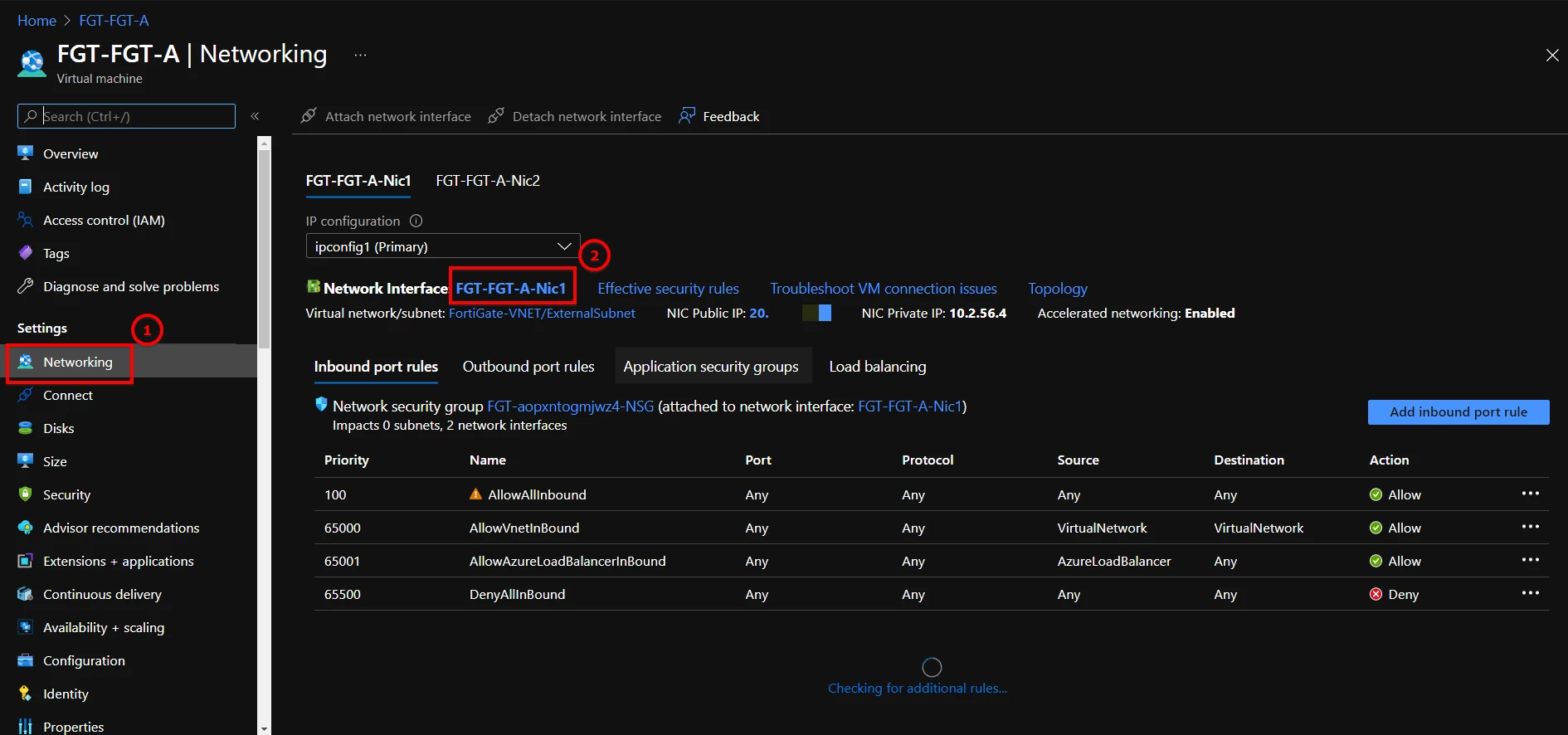The width and height of the screenshot is (1568, 735).
Task: Select the Inbound port rules tab
Action: click(376, 367)
